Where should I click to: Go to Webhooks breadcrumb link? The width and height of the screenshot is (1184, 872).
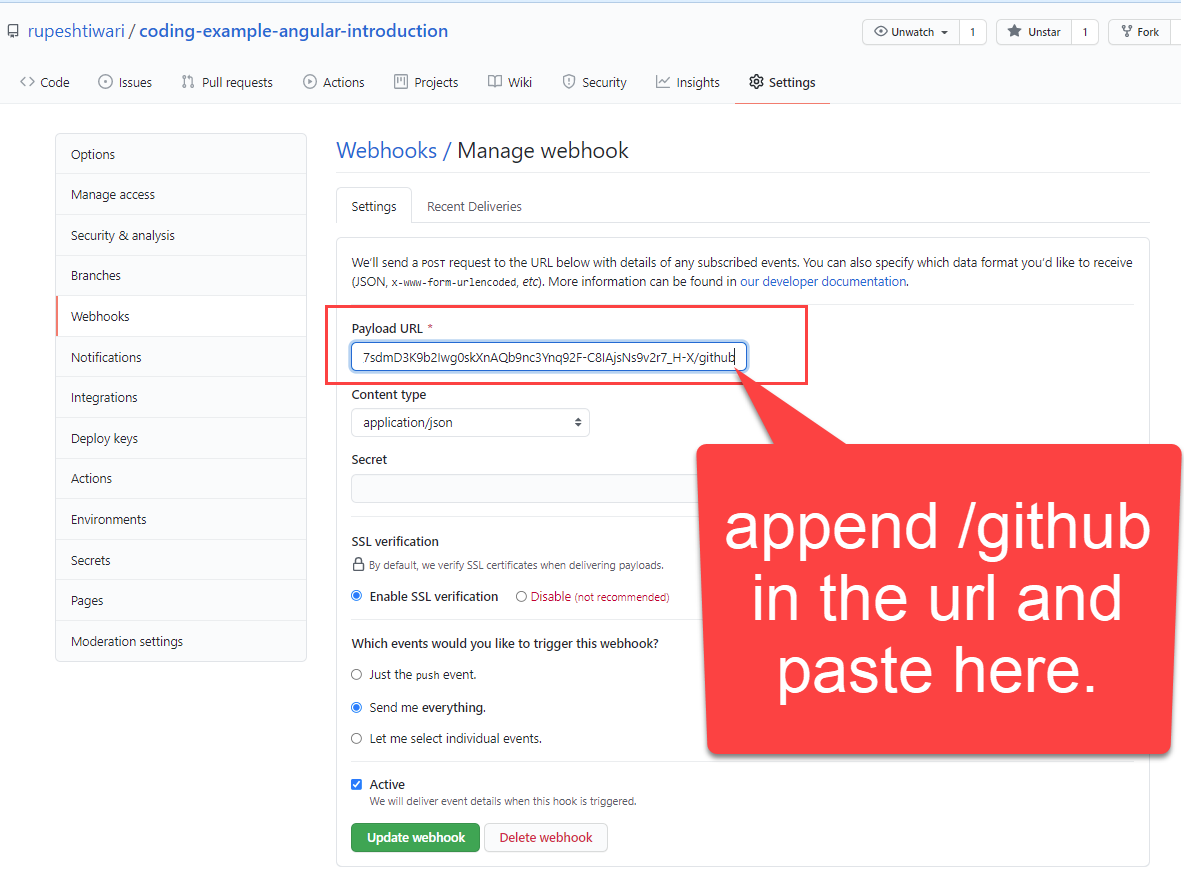pos(387,150)
